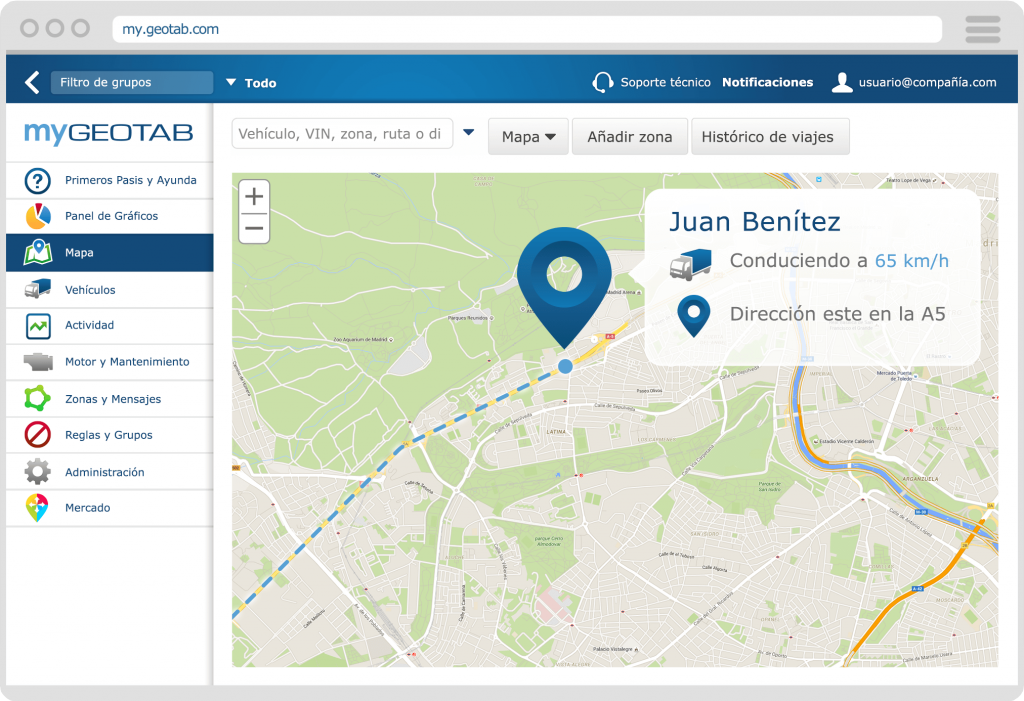Click the blue vehicle position dot

coord(566,367)
